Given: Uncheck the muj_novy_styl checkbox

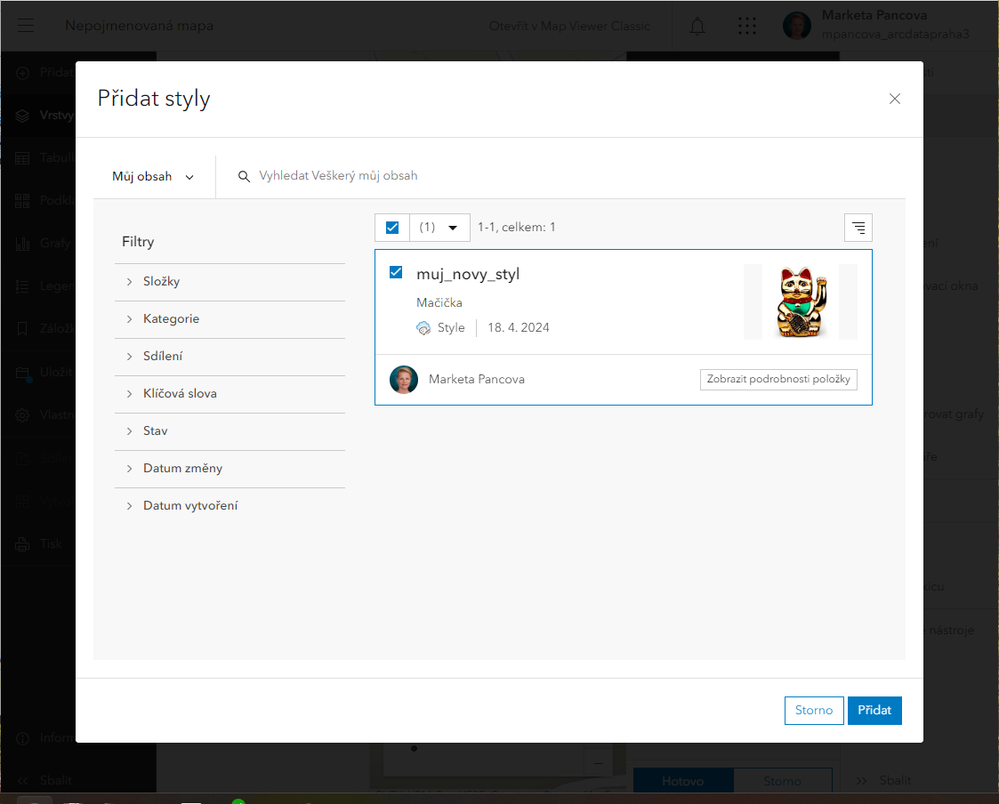Looking at the screenshot, I should tap(396, 273).
